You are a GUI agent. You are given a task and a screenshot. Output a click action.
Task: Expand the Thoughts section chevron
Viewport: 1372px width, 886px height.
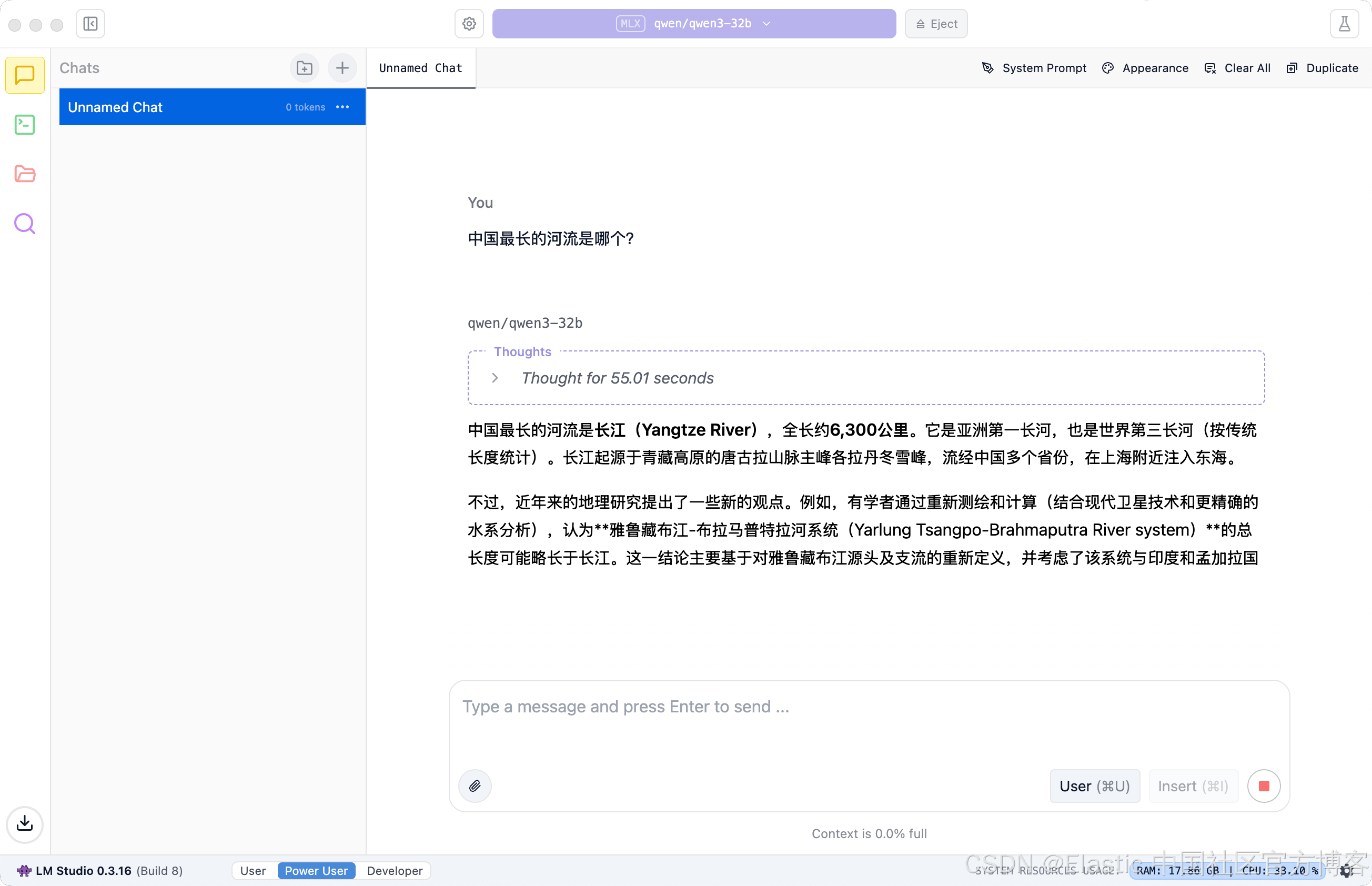click(x=495, y=378)
